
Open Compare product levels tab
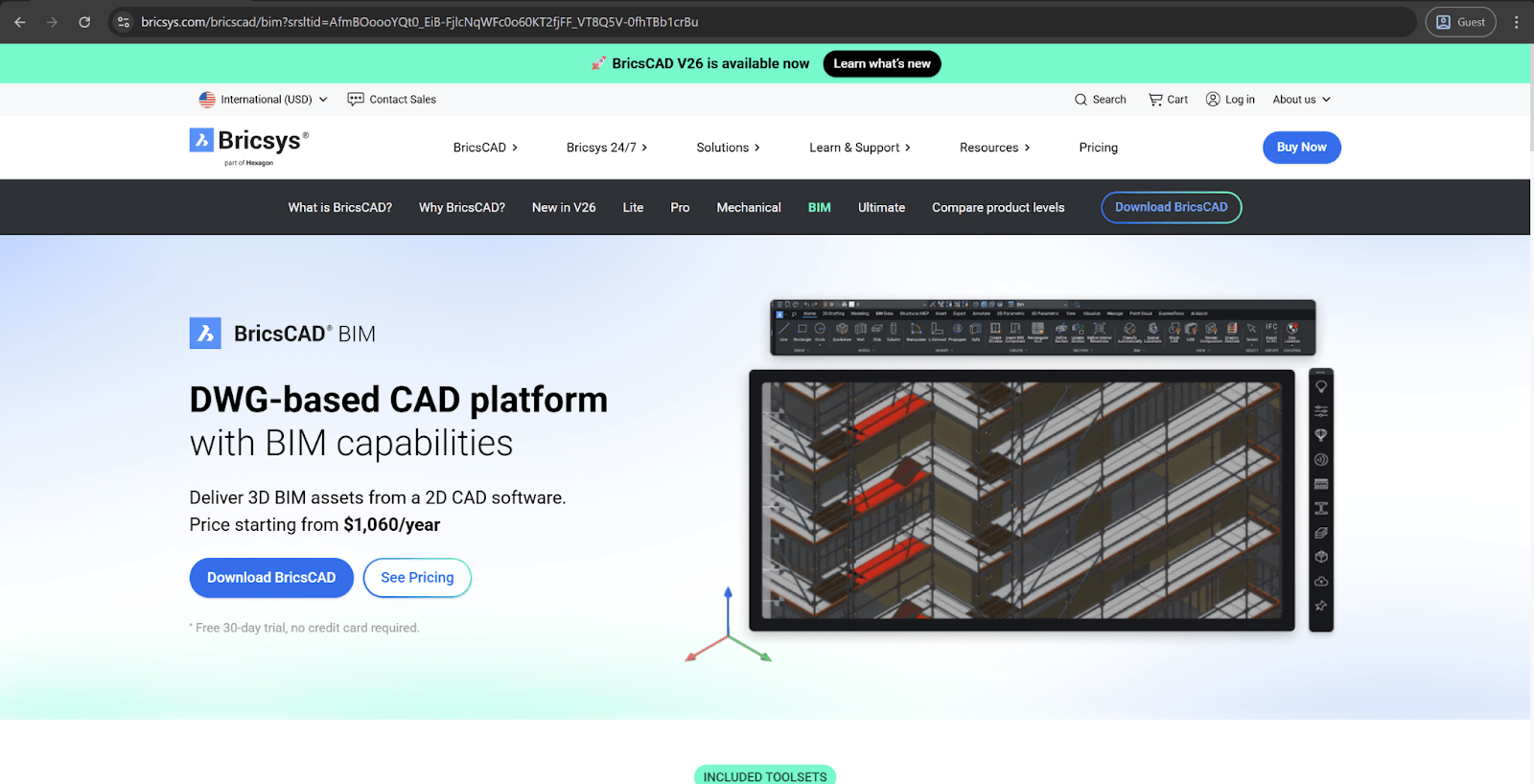tap(998, 208)
